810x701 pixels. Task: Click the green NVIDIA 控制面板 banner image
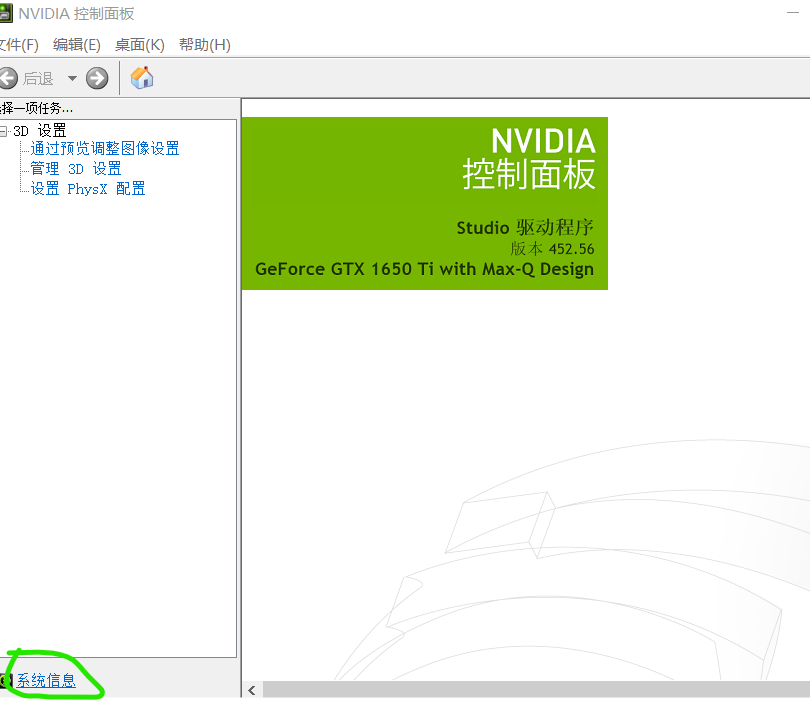pos(424,203)
